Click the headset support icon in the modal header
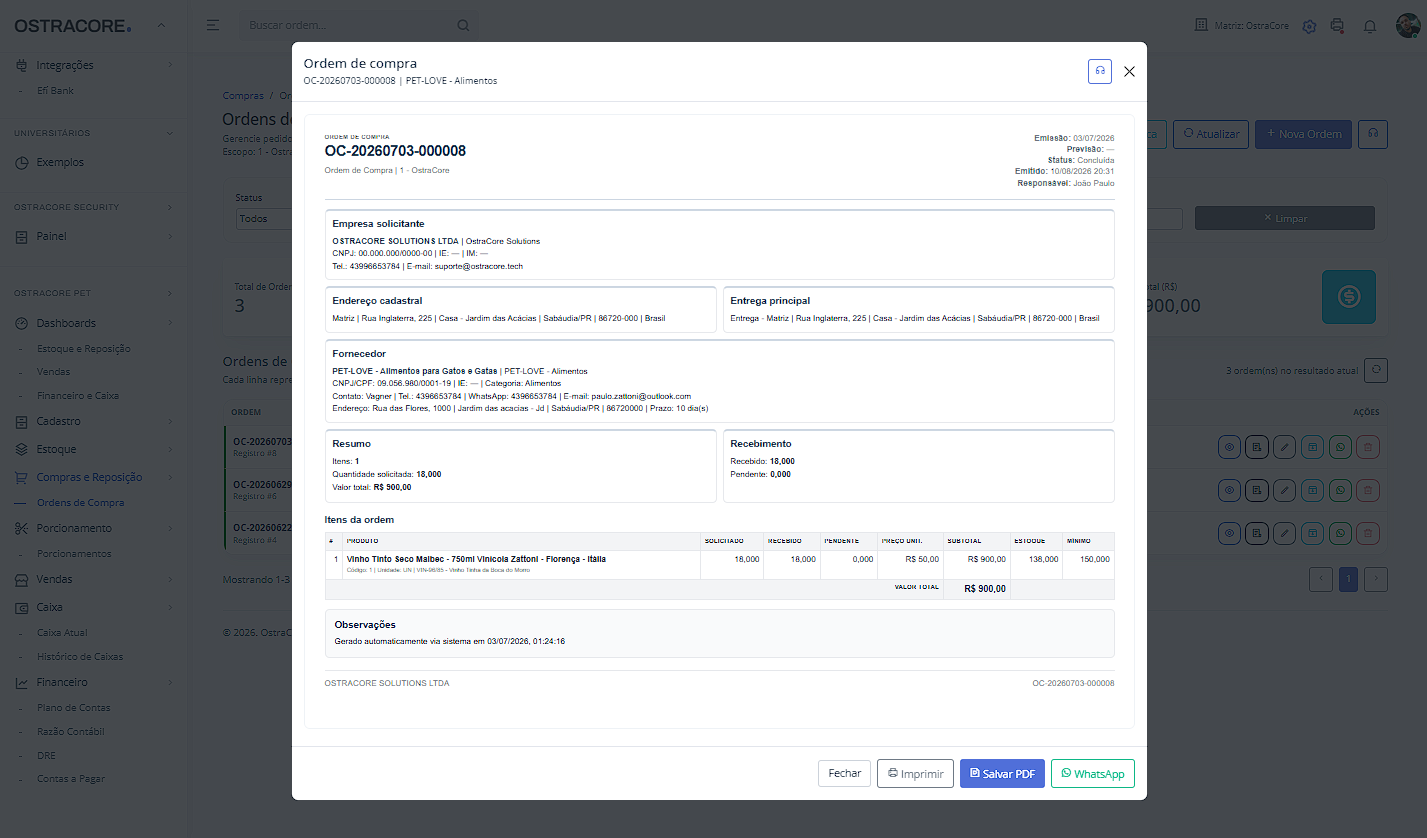This screenshot has height=838, width=1427. 1100,71
